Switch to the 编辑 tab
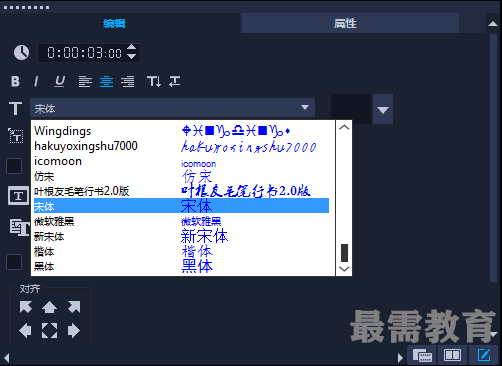This screenshot has width=502, height=366. coord(114,24)
